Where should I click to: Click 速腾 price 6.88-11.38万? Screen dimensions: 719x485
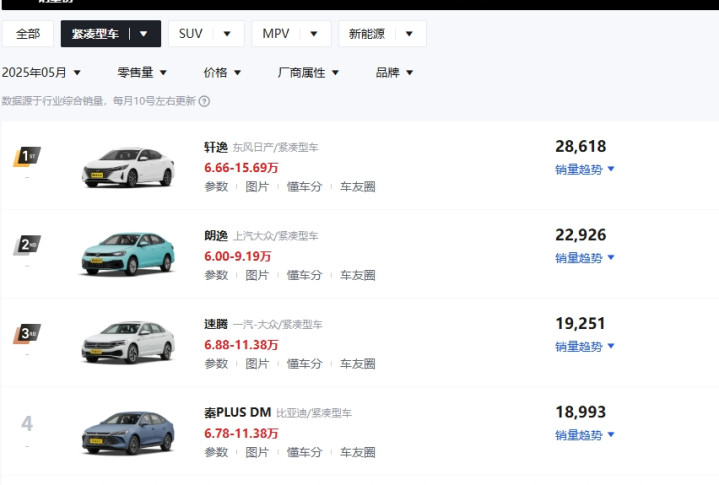pyautogui.click(x=241, y=345)
